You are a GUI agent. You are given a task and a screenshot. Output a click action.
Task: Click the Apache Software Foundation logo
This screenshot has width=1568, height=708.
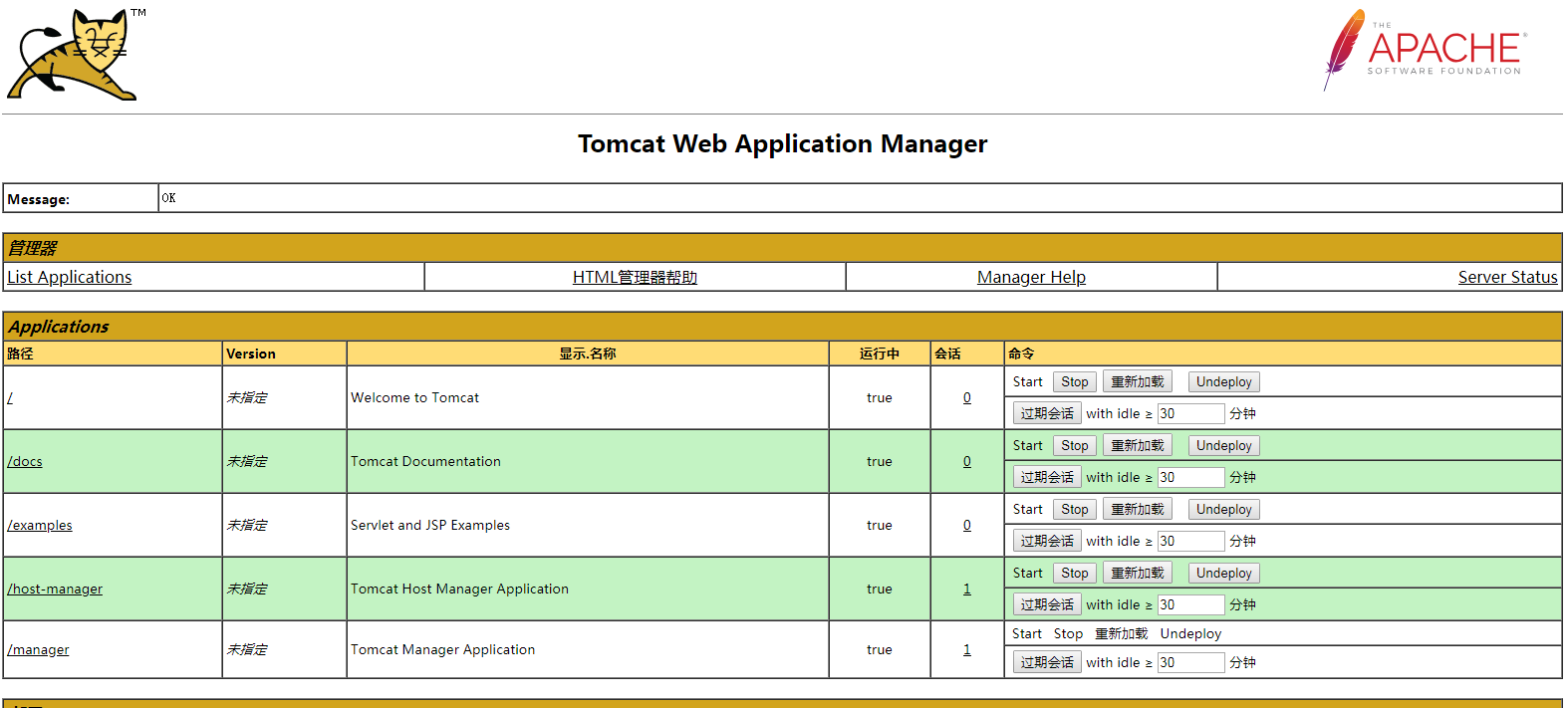1425,50
